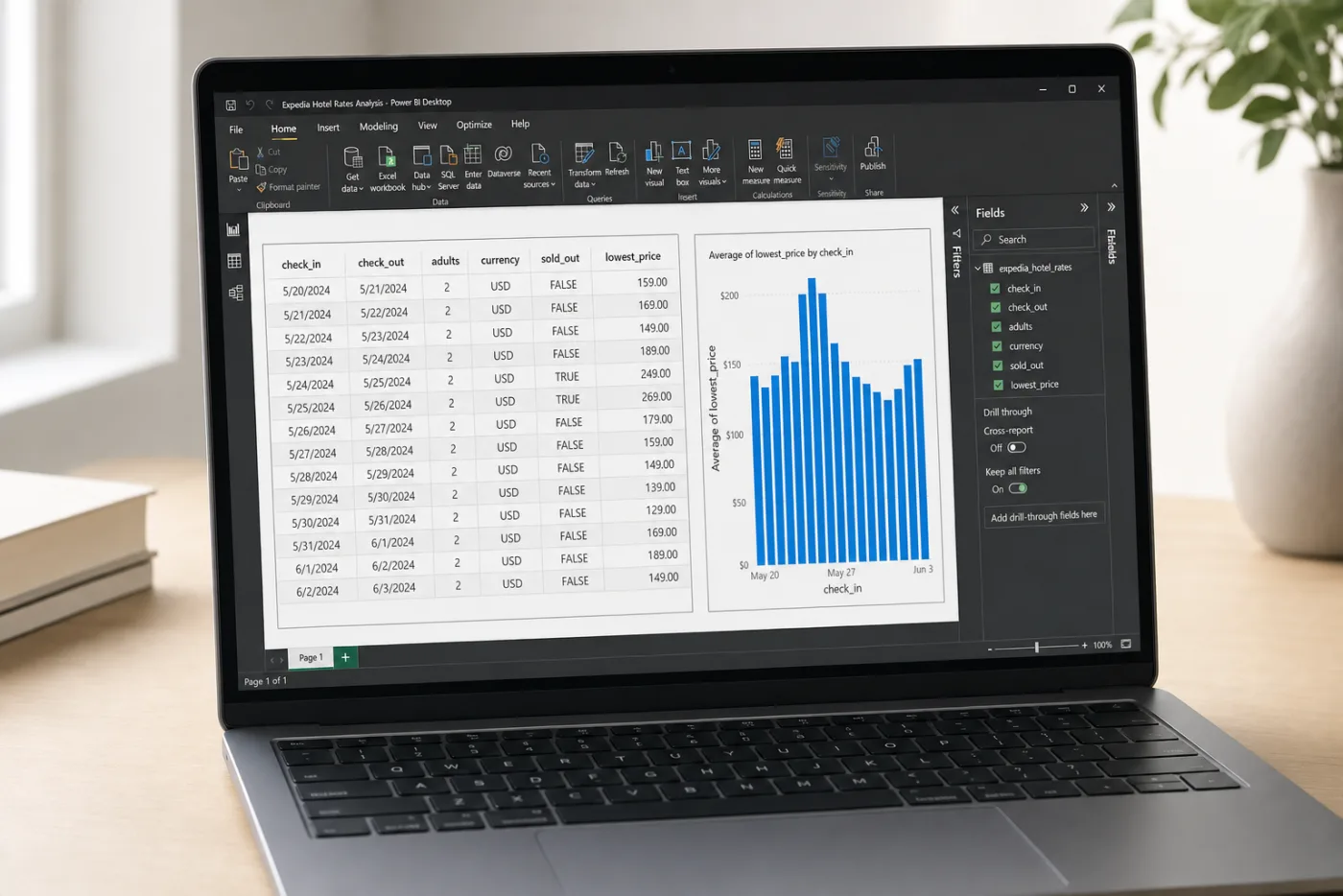Sort table by sold_out column header
1343x896 pixels.
pos(560,259)
